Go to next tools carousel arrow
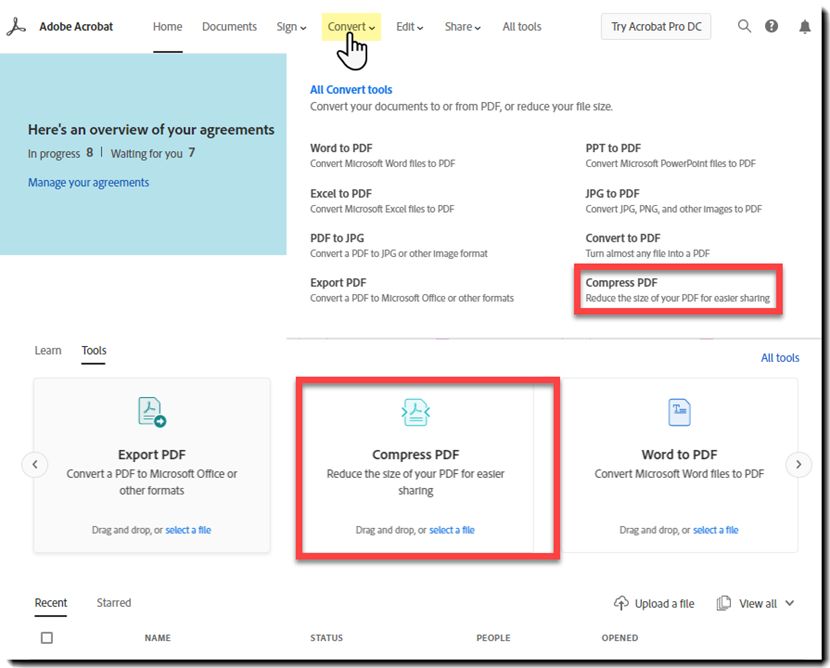The width and height of the screenshot is (830, 668). [x=798, y=465]
